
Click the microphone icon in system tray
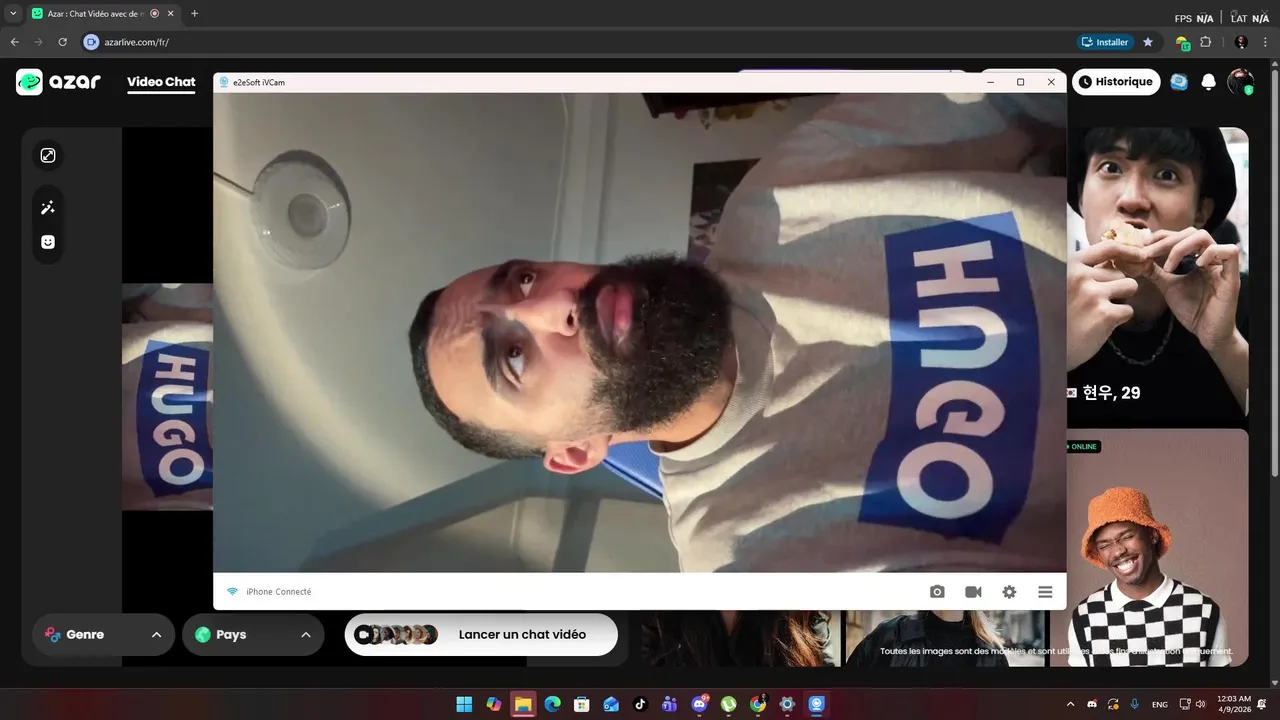[1134, 704]
